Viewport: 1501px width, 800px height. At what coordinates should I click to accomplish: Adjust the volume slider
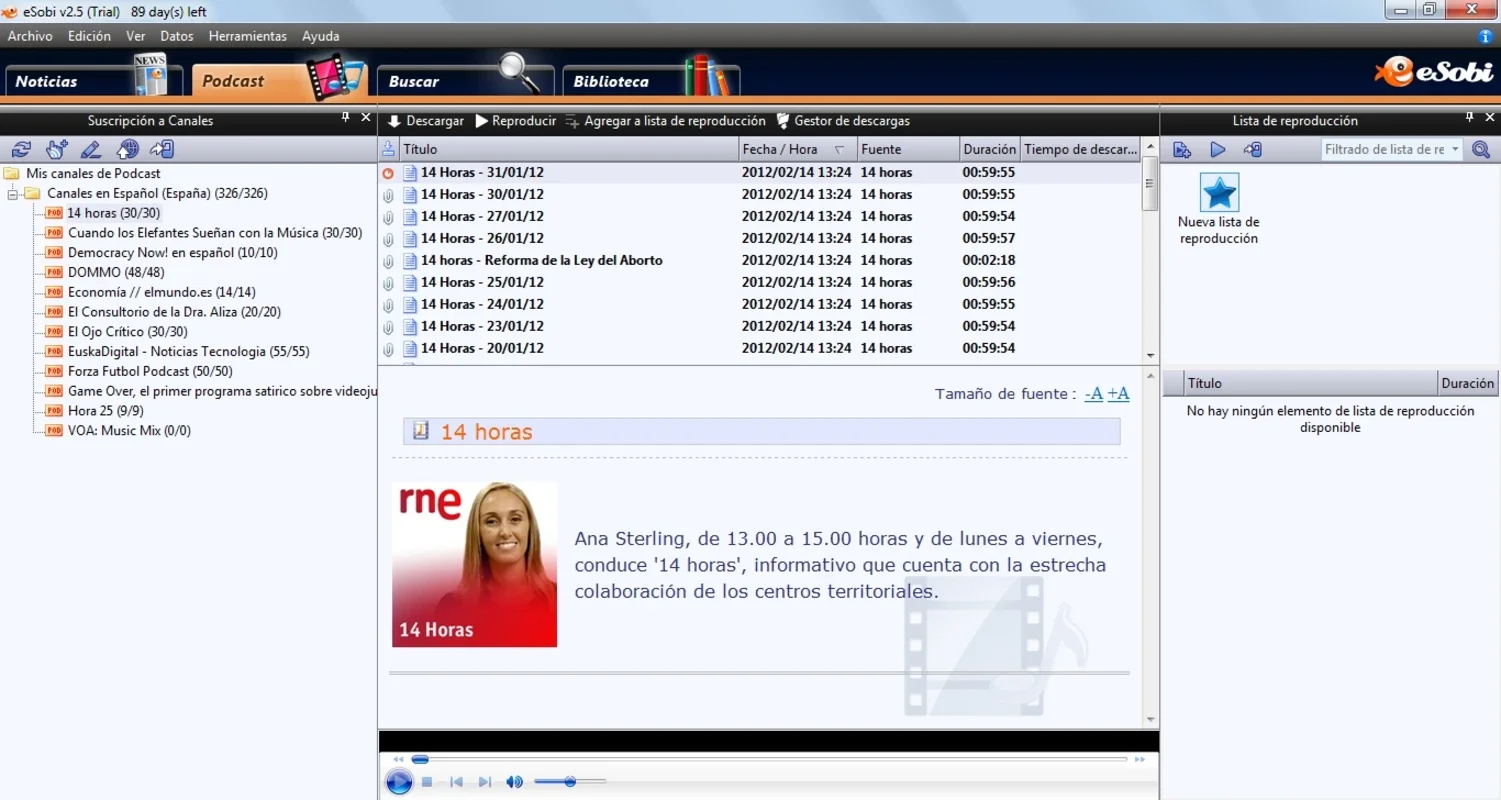(569, 782)
